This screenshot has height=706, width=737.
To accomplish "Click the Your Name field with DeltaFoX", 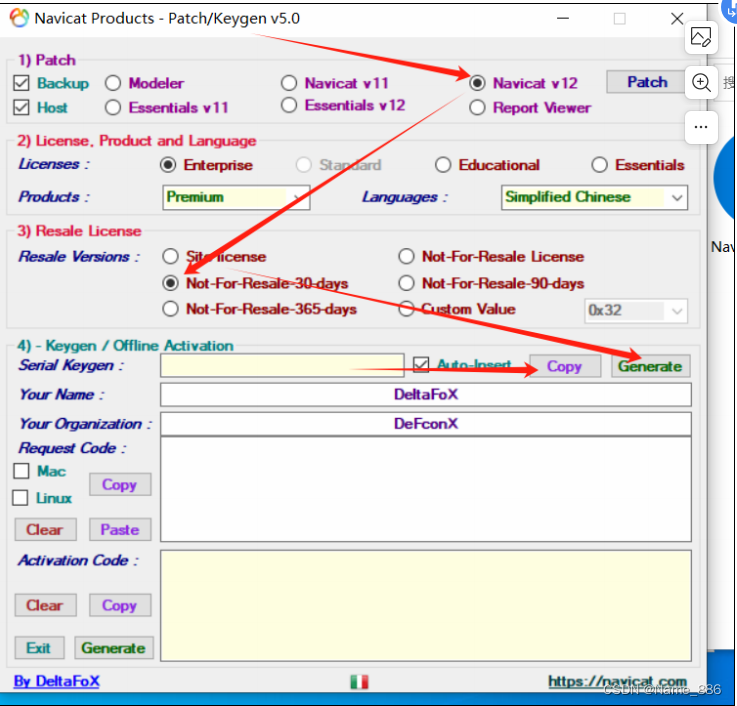I will pos(426,394).
